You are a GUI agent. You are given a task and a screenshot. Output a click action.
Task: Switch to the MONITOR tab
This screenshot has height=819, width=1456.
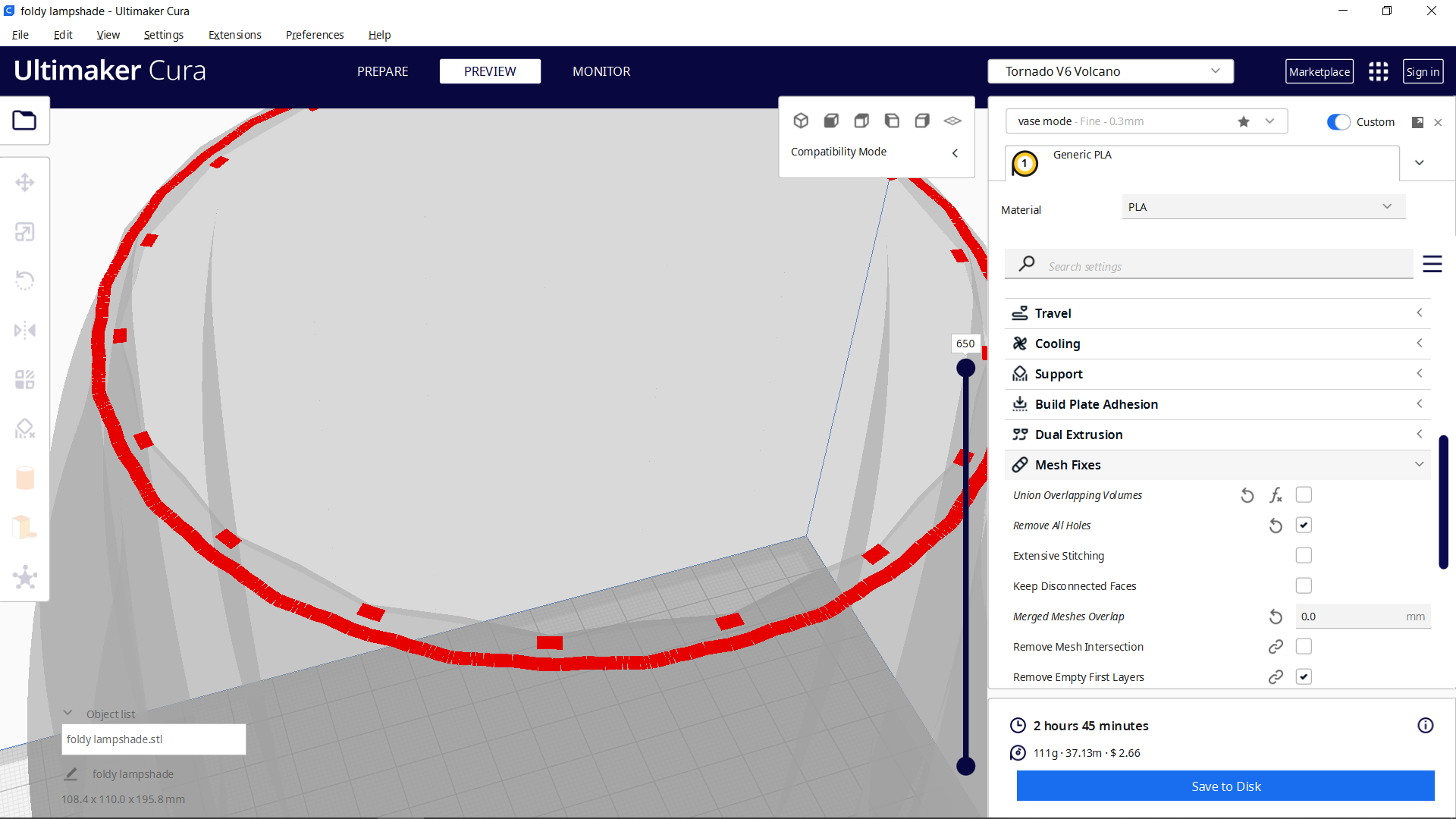click(x=601, y=71)
